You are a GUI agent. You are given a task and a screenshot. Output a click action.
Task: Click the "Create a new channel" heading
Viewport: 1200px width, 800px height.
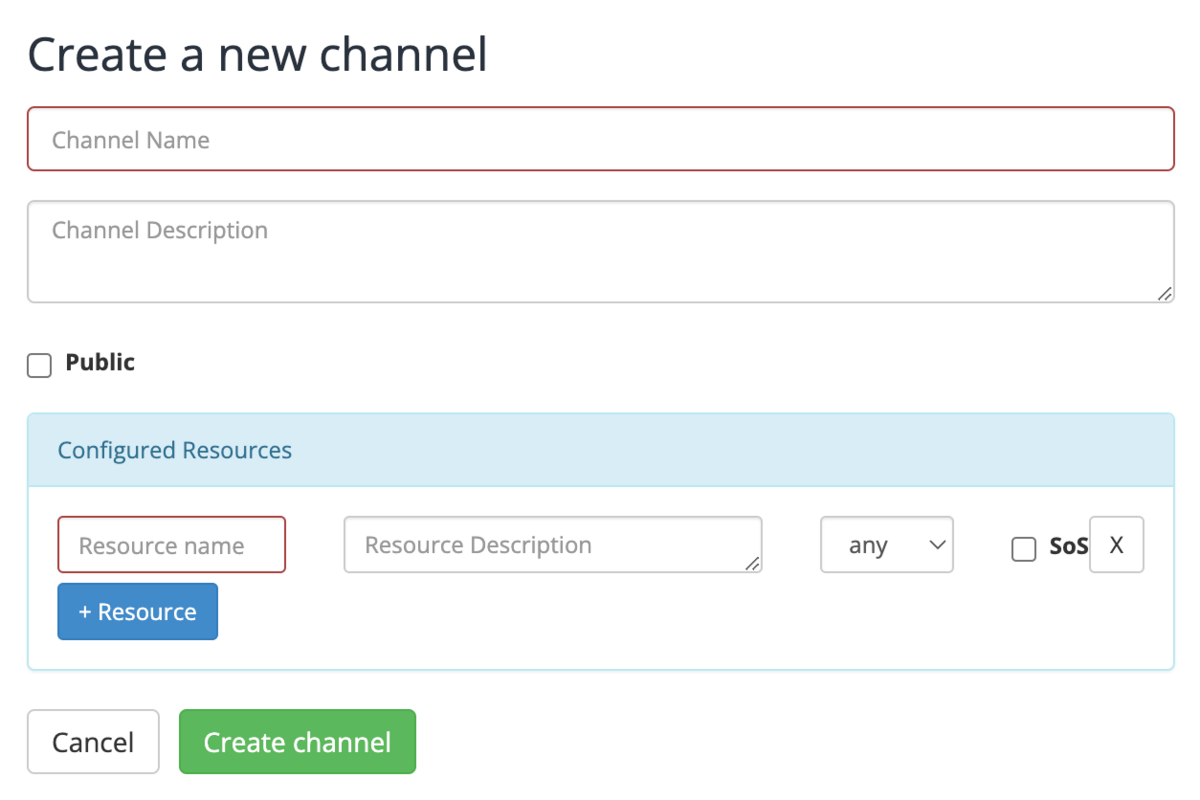click(257, 55)
